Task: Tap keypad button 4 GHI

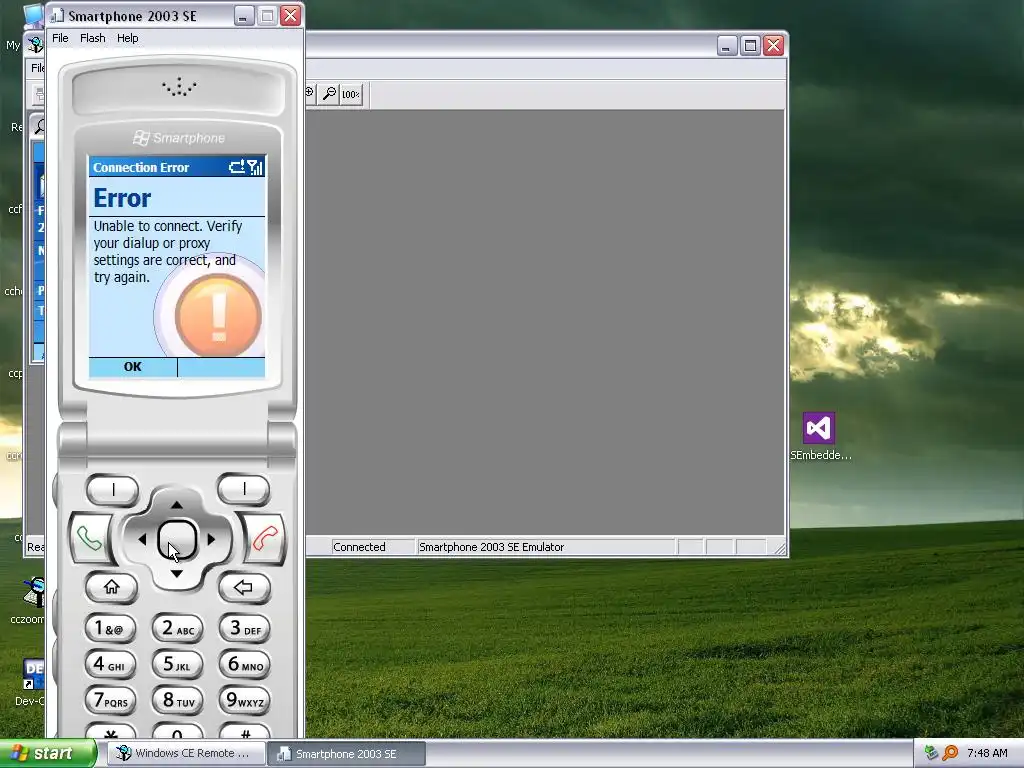Action: 110,664
